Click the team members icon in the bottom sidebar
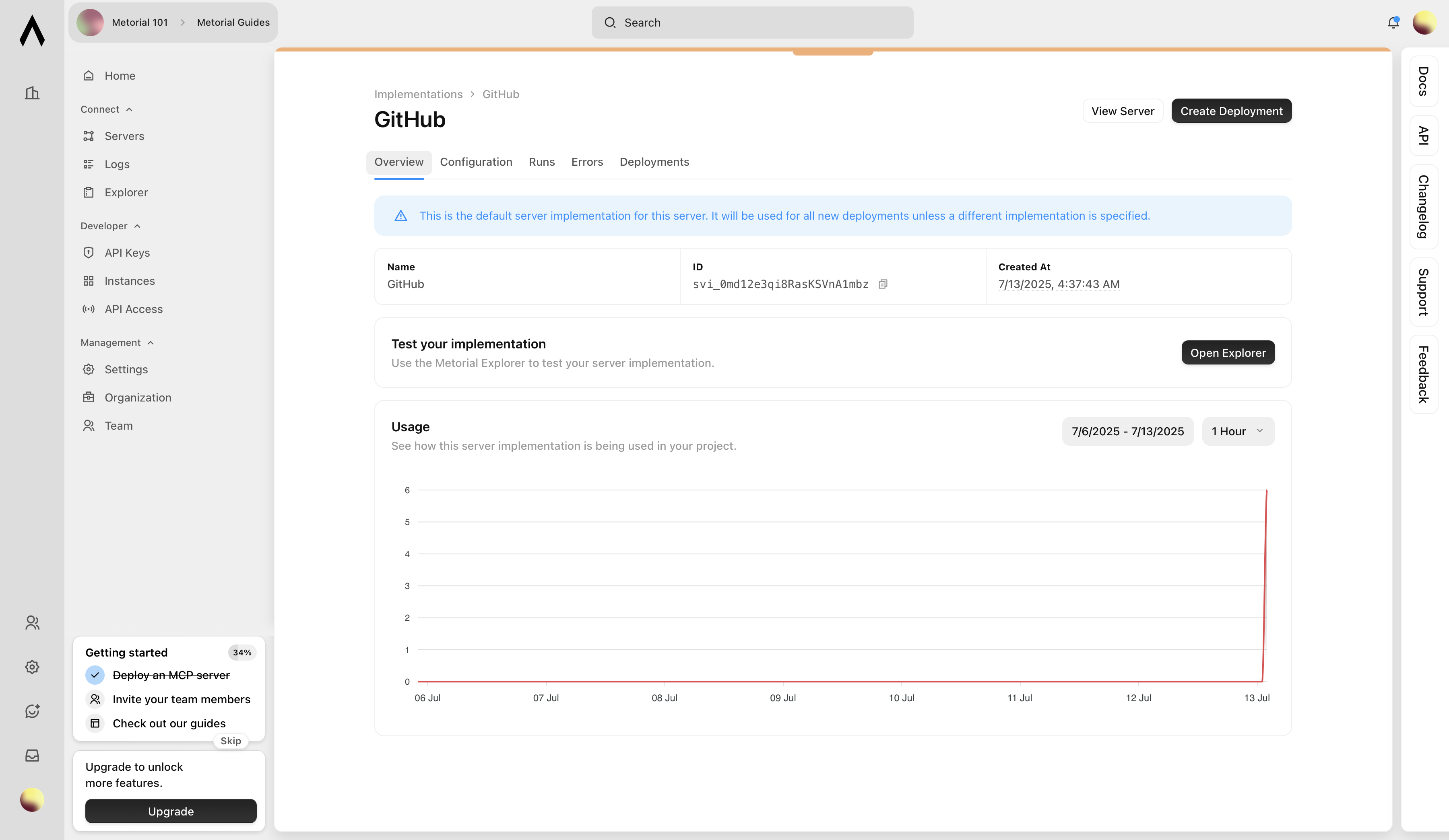 coord(32,622)
